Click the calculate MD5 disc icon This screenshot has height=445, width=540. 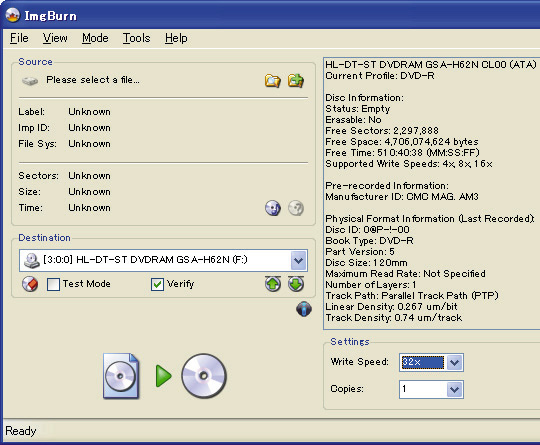(273, 208)
